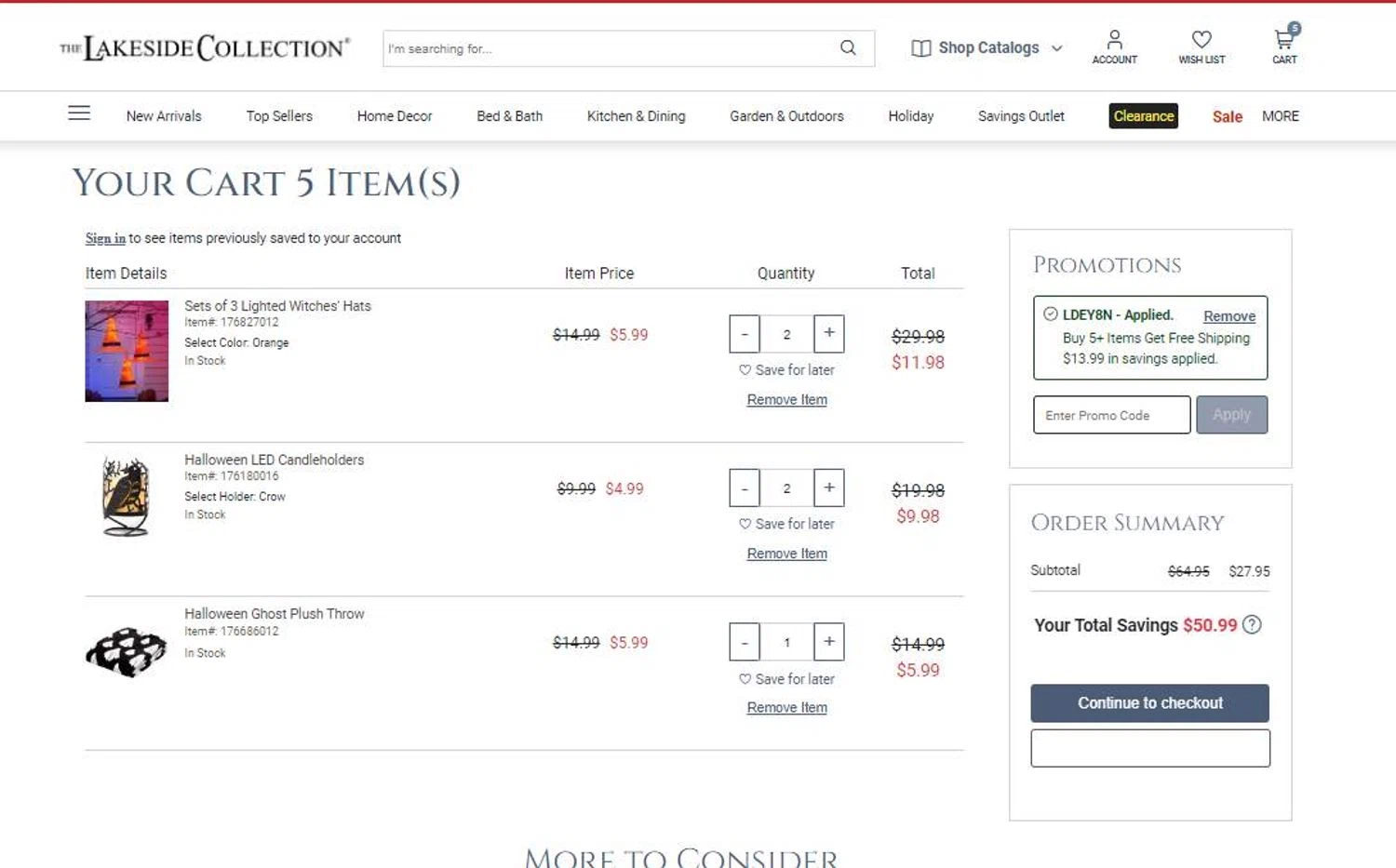Click the Enter Promo Code field

pyautogui.click(x=1111, y=415)
